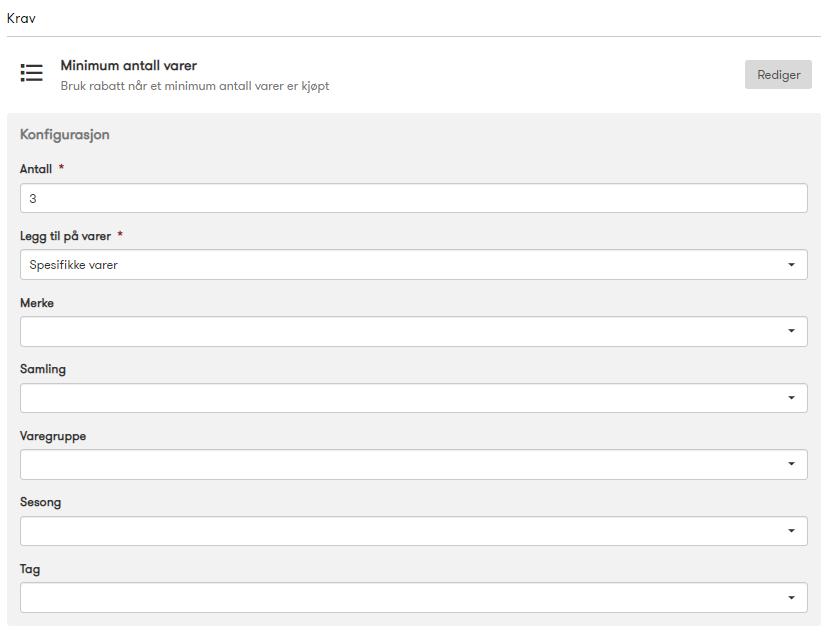The image size is (830, 634).
Task: Click the Tag dropdown arrow
Action: click(791, 597)
